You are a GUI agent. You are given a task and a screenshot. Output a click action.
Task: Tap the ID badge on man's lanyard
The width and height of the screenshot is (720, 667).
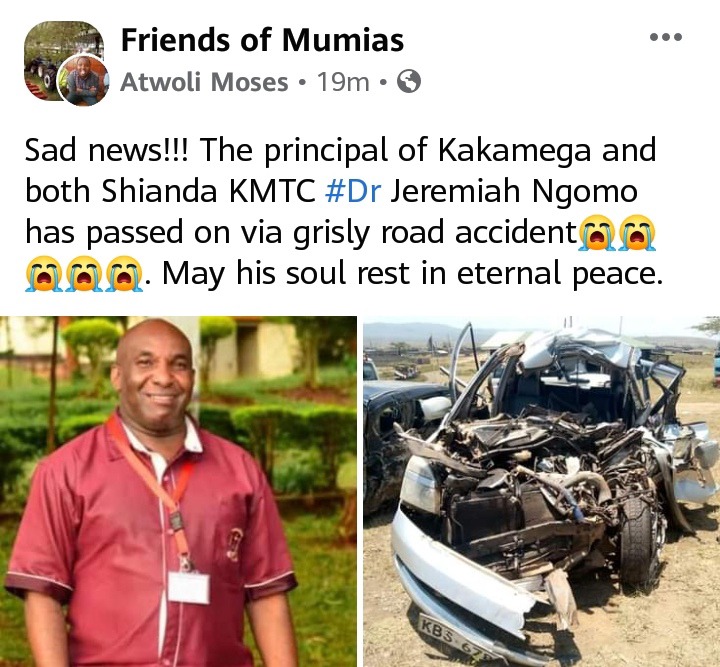click(x=189, y=587)
